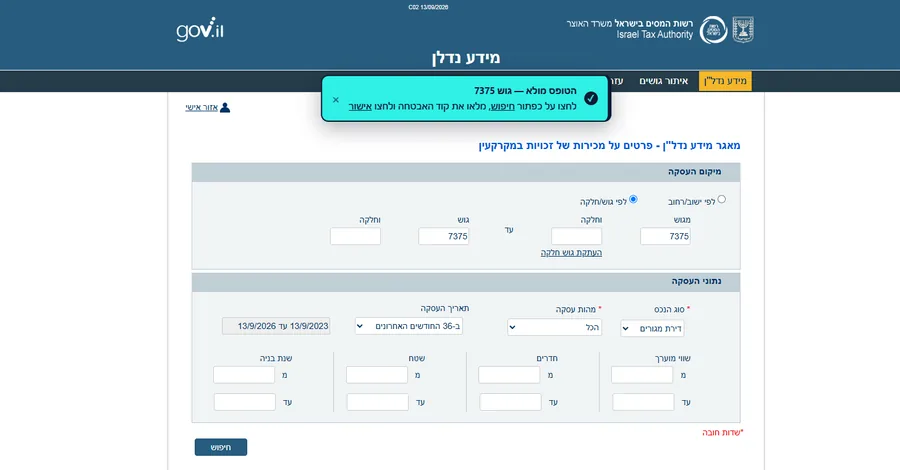Screen dimensions: 900x470
Task: Switch to the איתור גושים tab
Action: pos(664,81)
